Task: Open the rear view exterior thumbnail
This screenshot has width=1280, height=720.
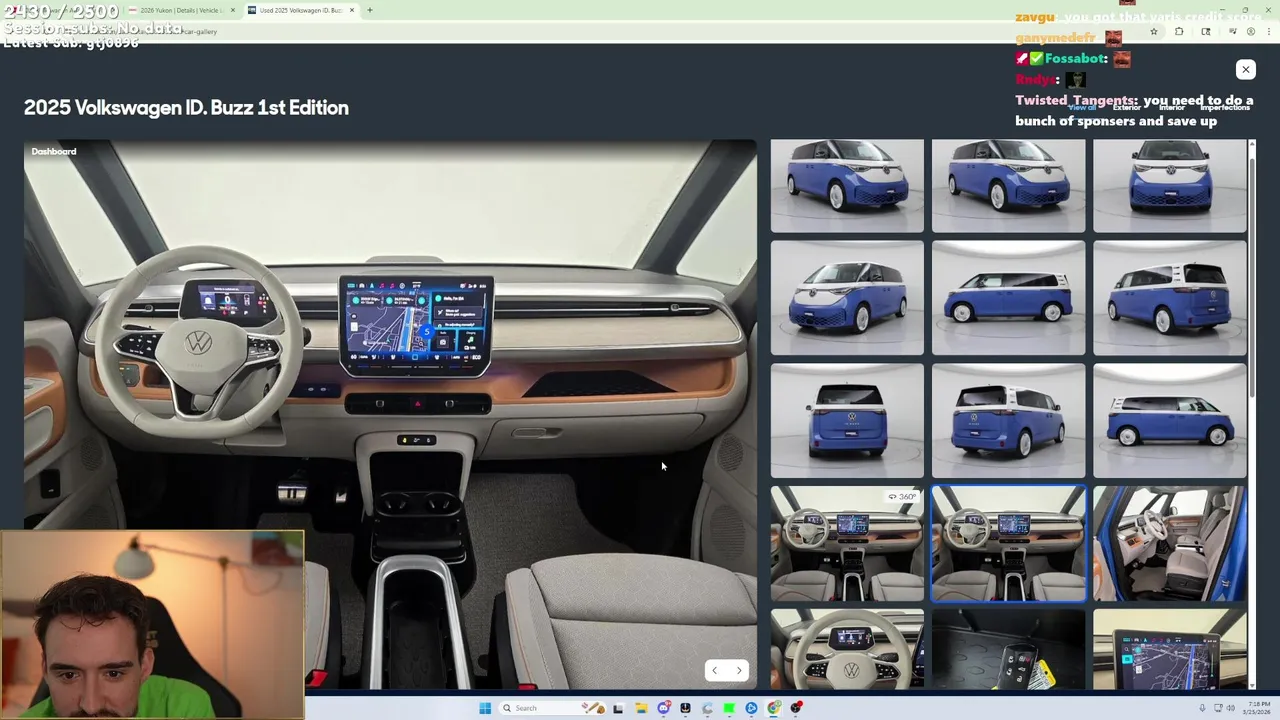Action: tap(847, 420)
